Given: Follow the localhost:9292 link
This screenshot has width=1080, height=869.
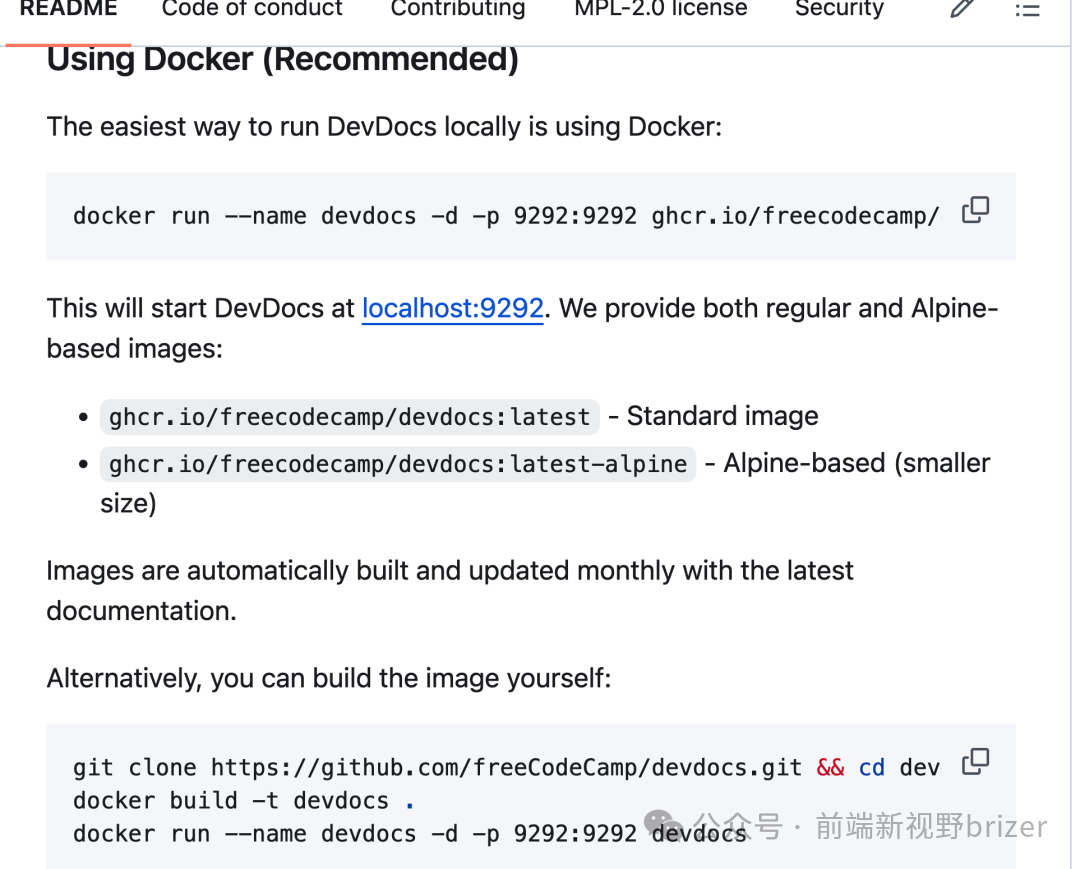Looking at the screenshot, I should coord(452,308).
